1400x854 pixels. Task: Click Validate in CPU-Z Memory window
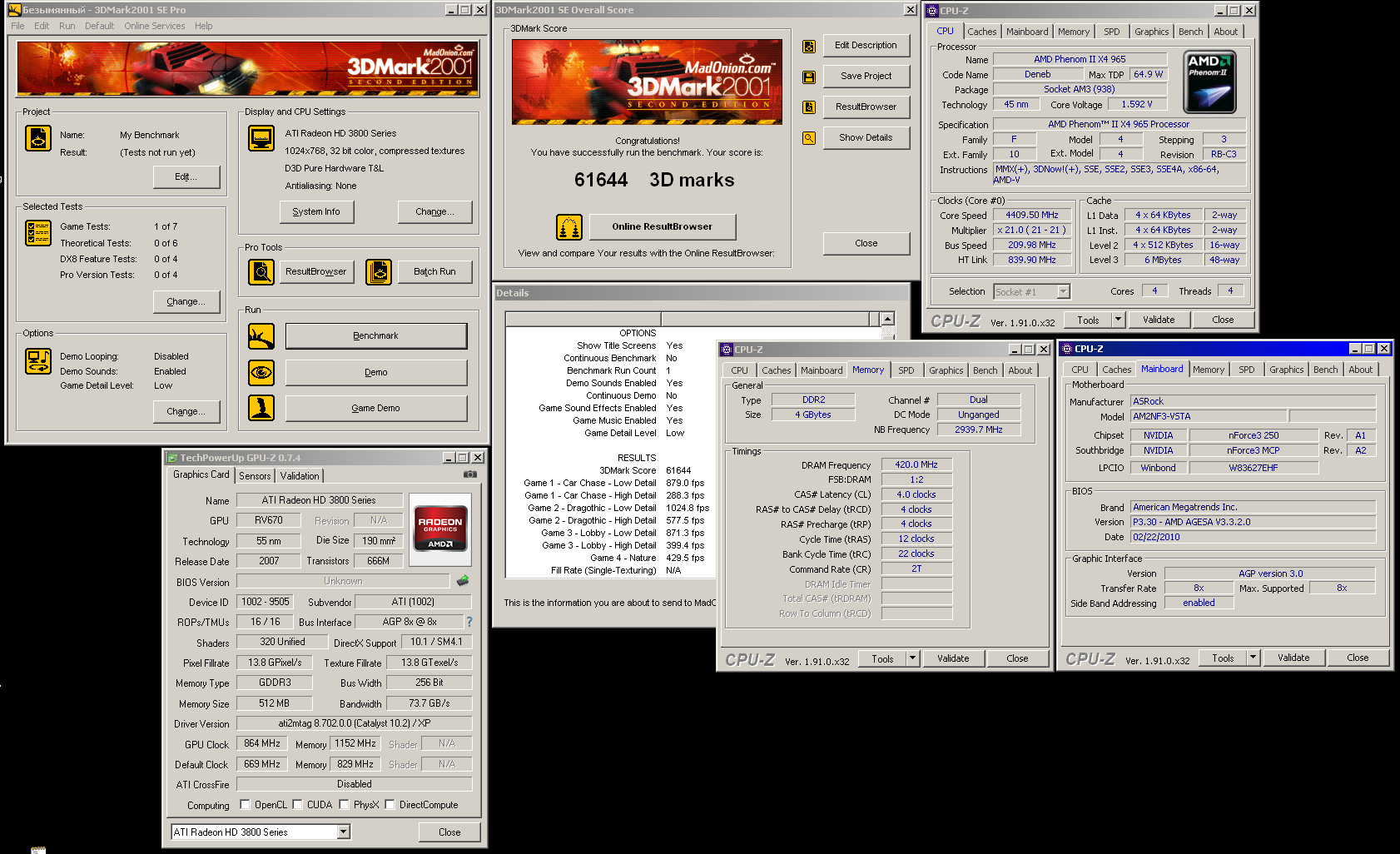(x=953, y=658)
